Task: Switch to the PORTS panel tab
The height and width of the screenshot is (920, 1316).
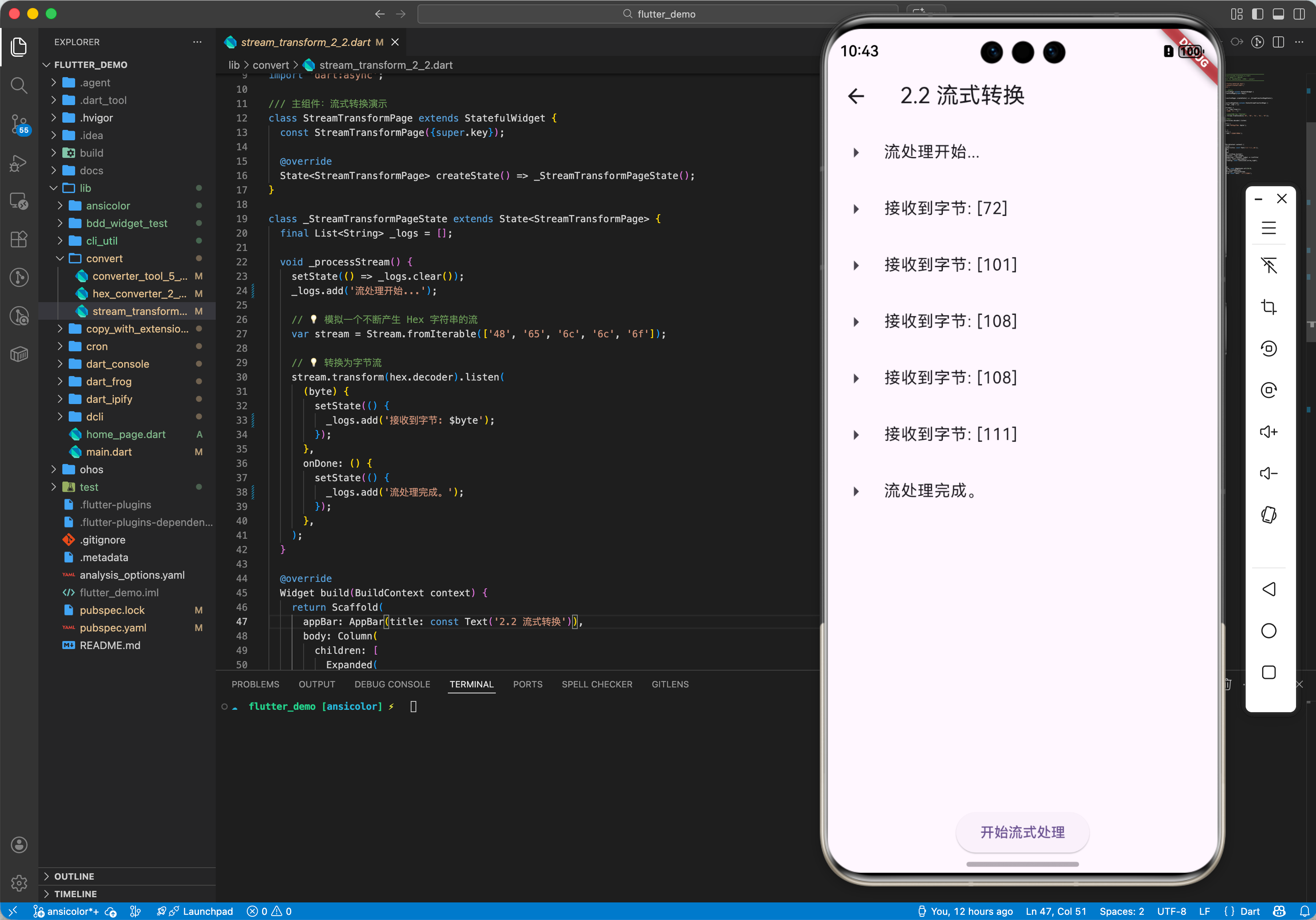Action: point(527,684)
